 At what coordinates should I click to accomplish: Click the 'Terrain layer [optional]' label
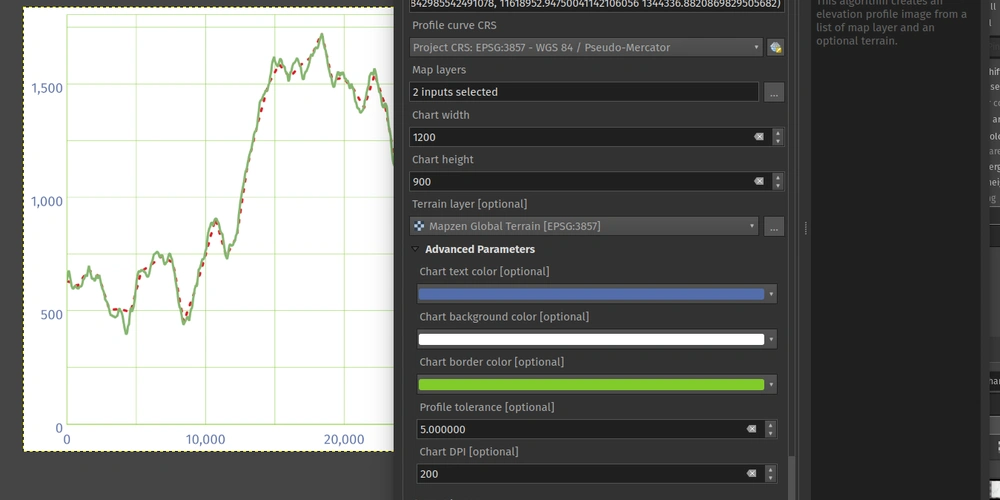point(469,204)
